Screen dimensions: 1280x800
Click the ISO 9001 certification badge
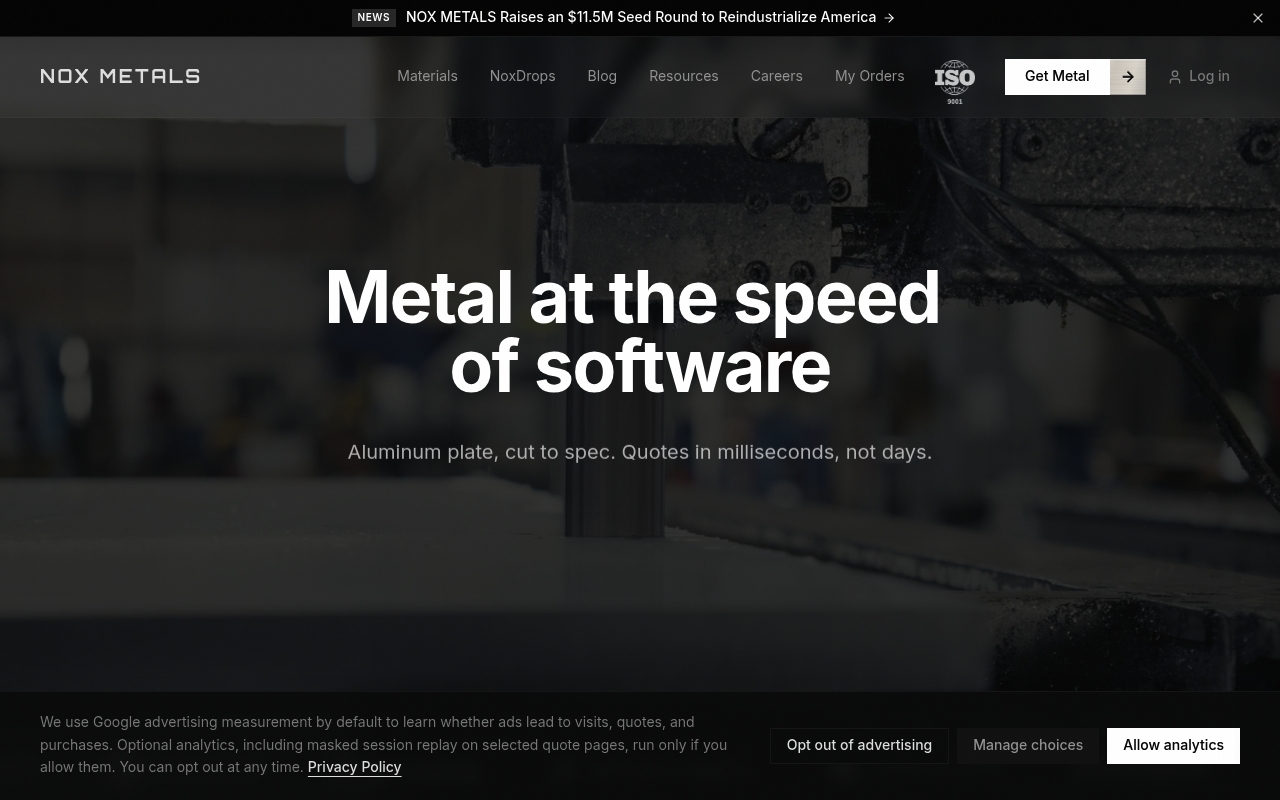tap(955, 81)
